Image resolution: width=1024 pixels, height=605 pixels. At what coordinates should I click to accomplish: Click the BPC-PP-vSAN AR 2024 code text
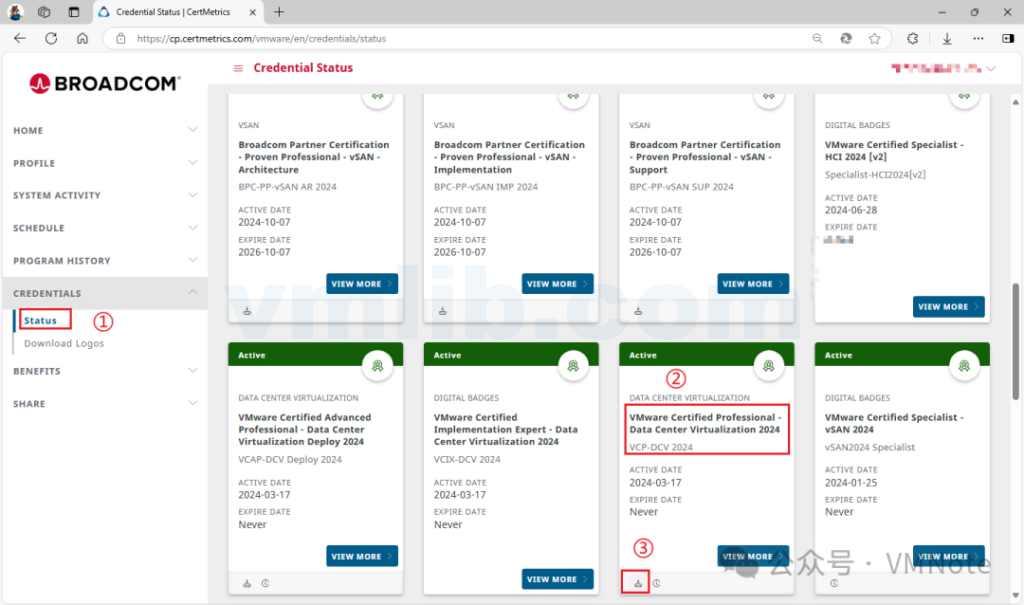(287, 187)
